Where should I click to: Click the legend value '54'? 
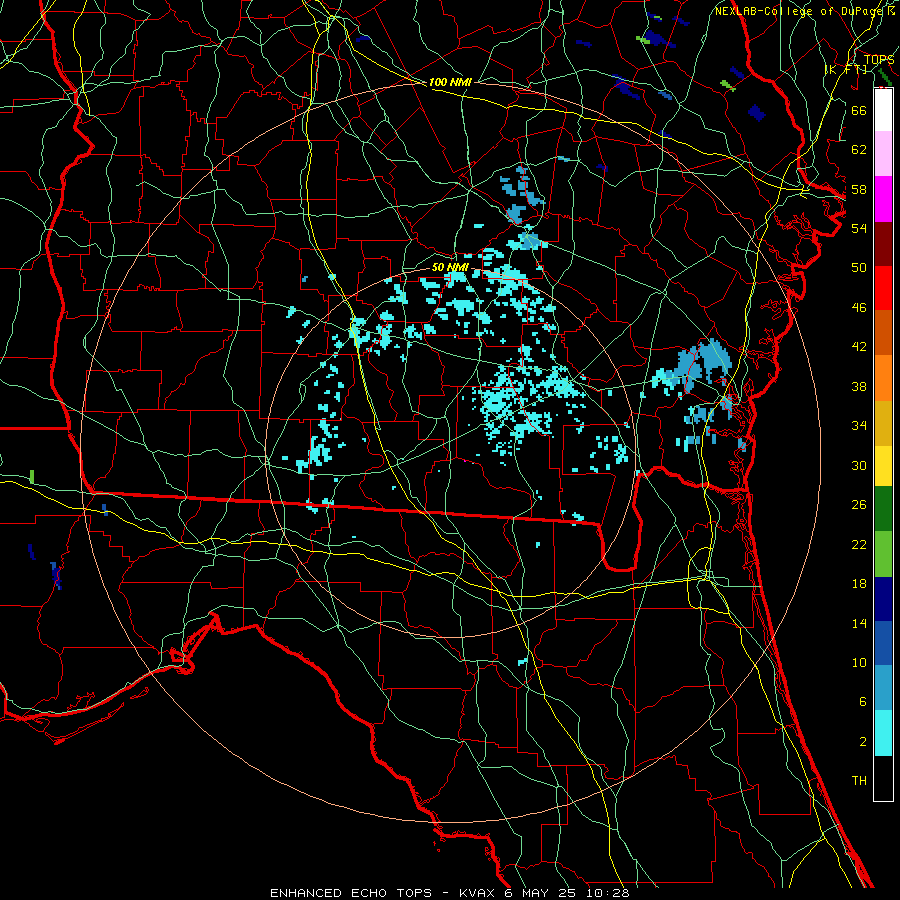[x=859, y=228]
